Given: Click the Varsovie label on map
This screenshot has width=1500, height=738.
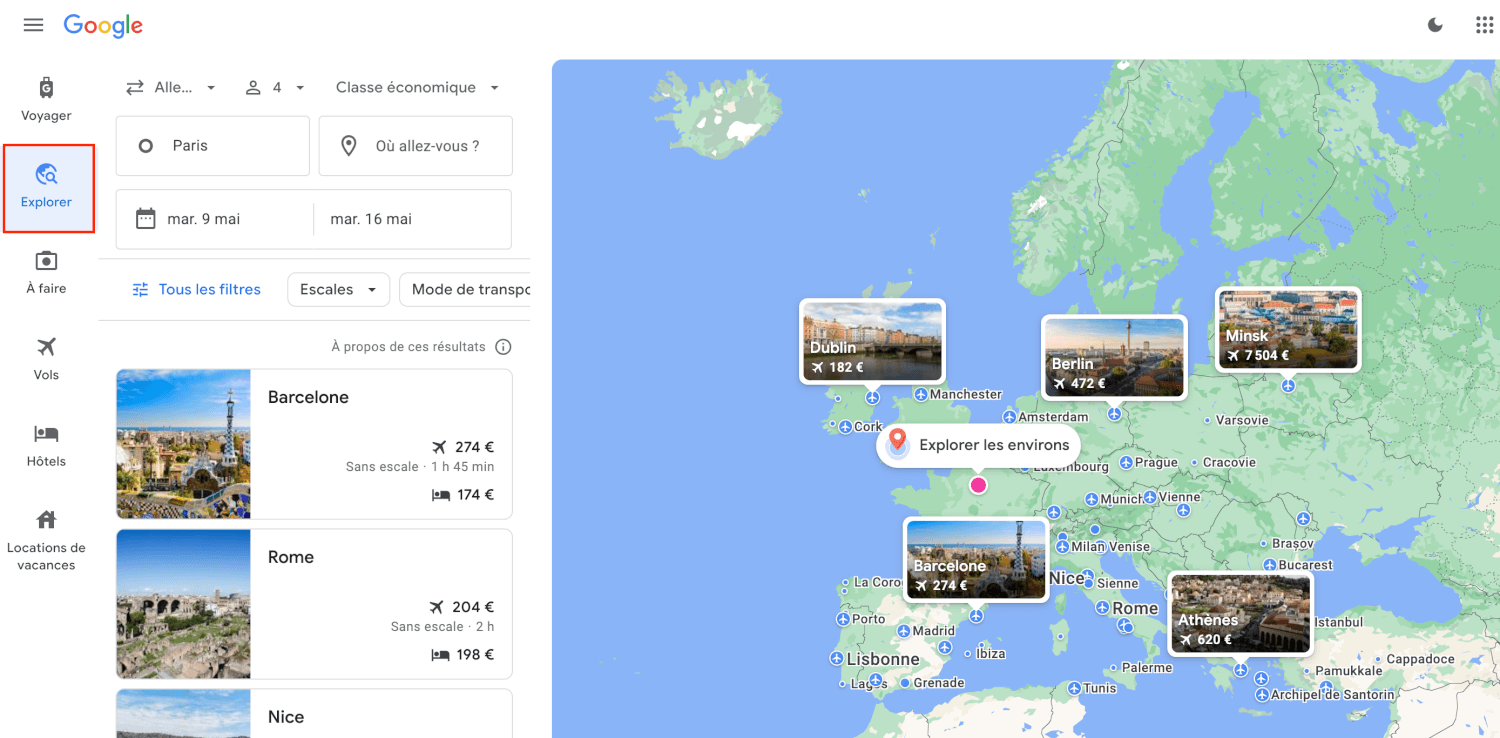Looking at the screenshot, I should click(1242, 421).
